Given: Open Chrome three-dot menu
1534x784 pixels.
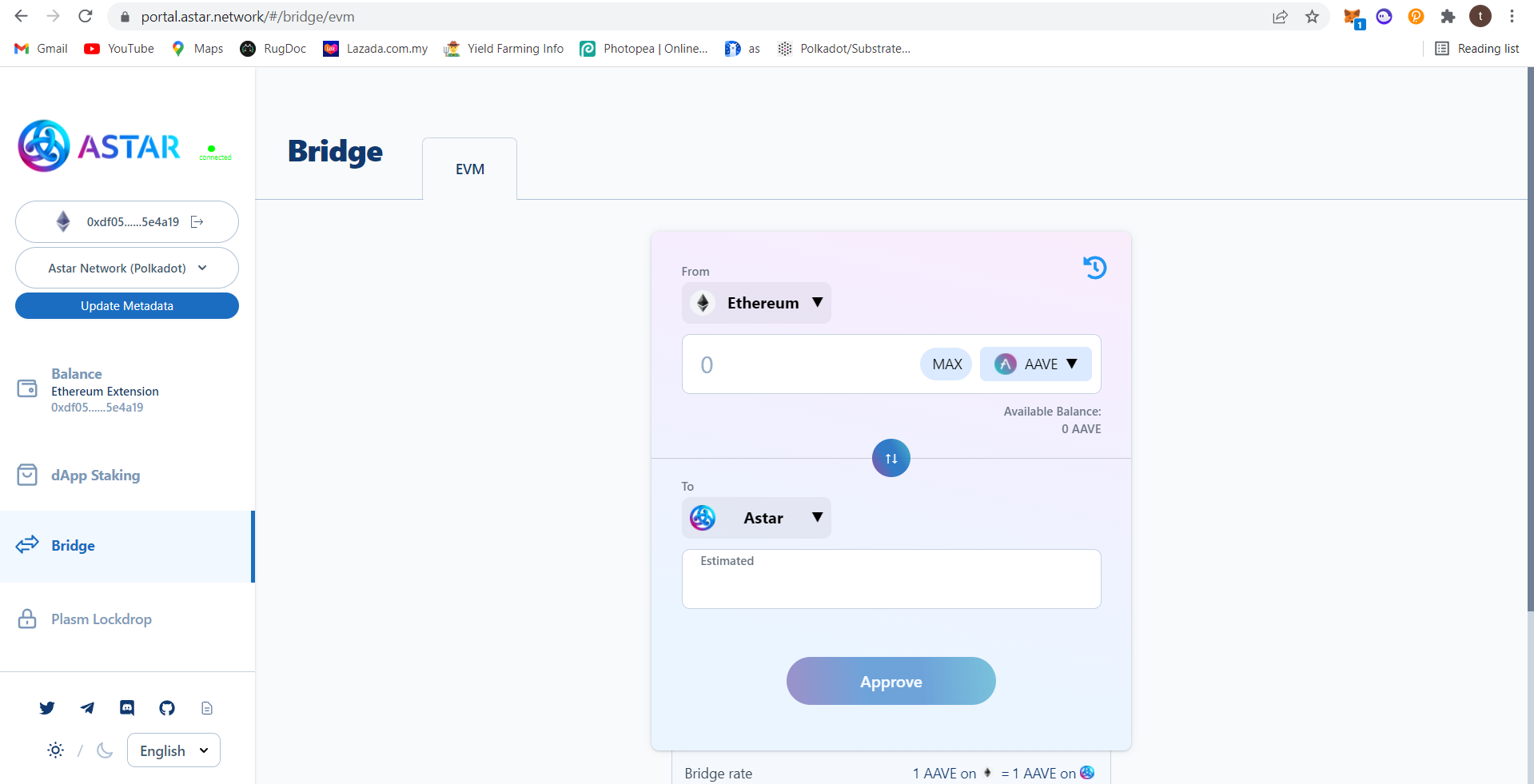Looking at the screenshot, I should click(1512, 16).
